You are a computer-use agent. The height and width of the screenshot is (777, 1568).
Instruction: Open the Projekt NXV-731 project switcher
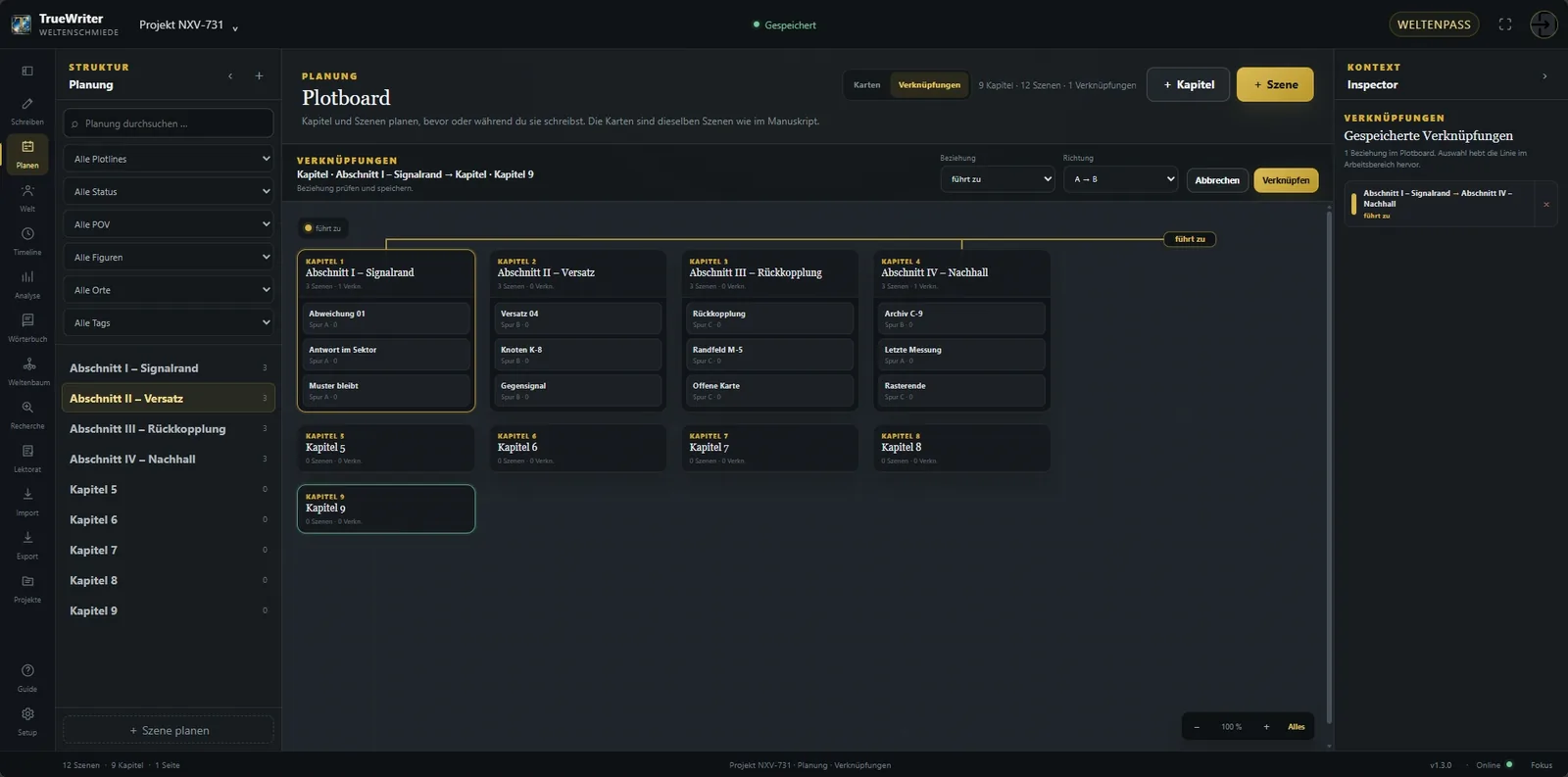coord(188,24)
